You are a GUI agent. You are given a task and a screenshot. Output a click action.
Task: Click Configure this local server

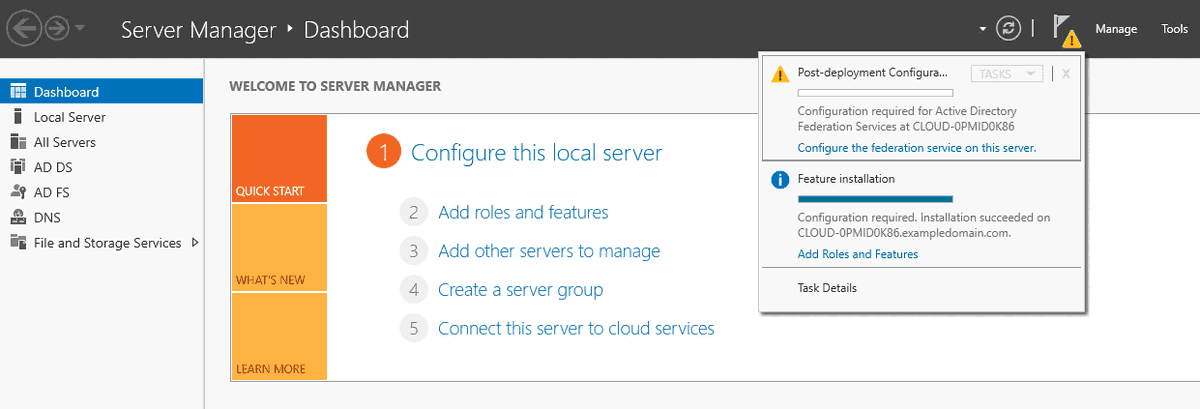537,153
